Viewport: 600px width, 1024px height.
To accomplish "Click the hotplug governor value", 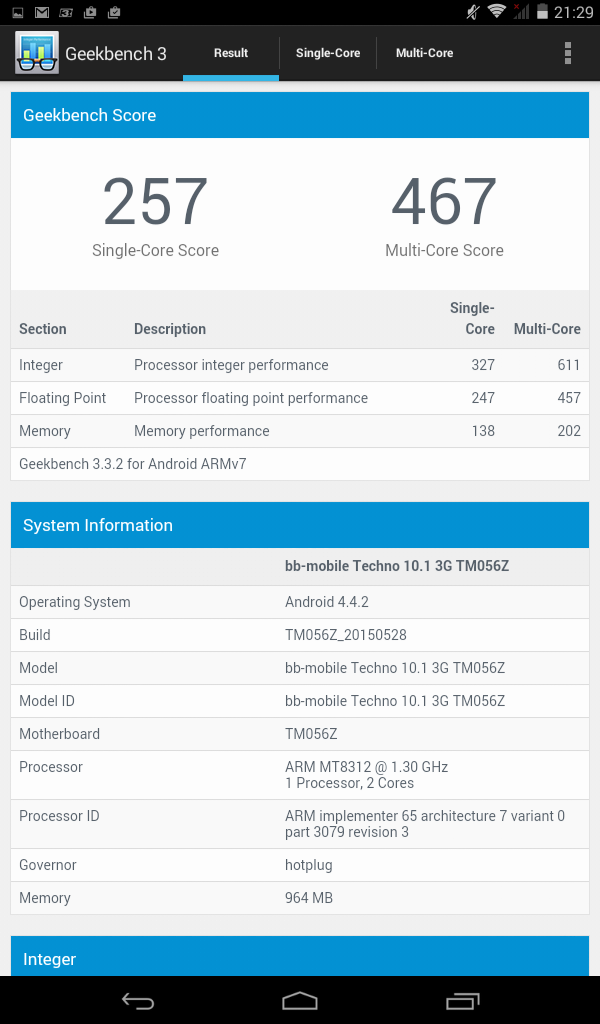I will 308,865.
